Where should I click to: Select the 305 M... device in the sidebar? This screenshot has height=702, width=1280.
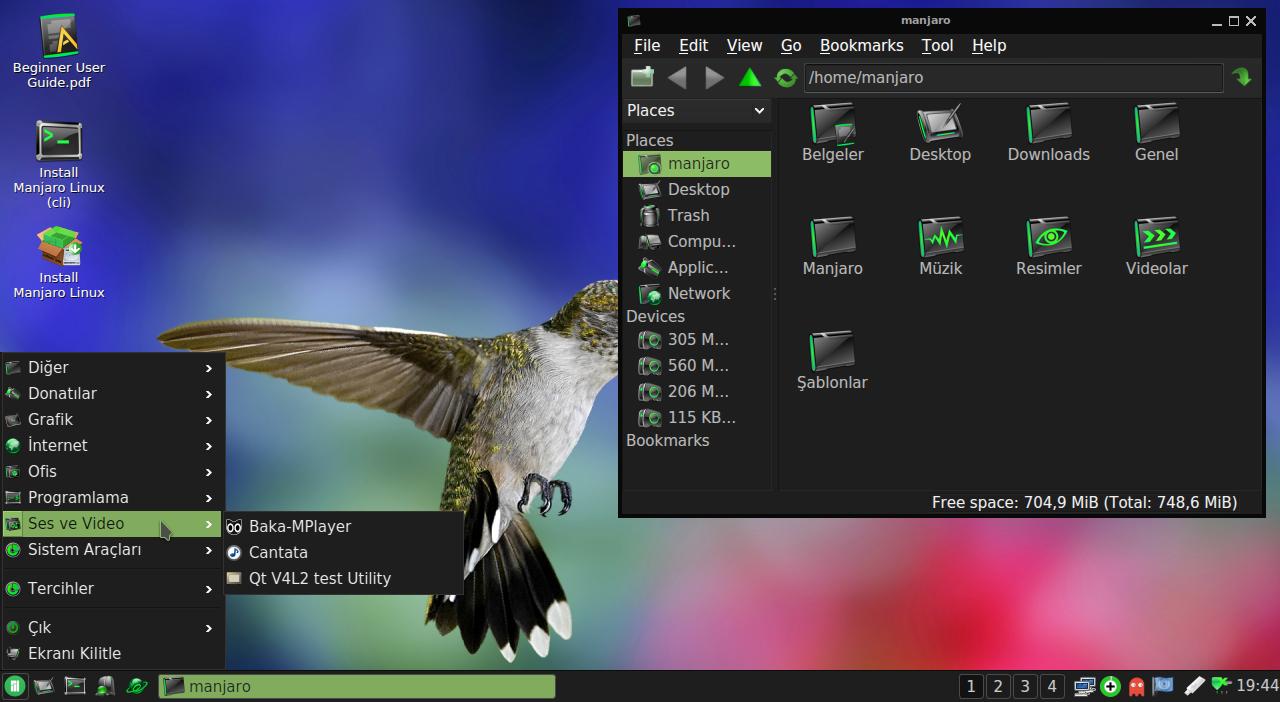pyautogui.click(x=697, y=339)
